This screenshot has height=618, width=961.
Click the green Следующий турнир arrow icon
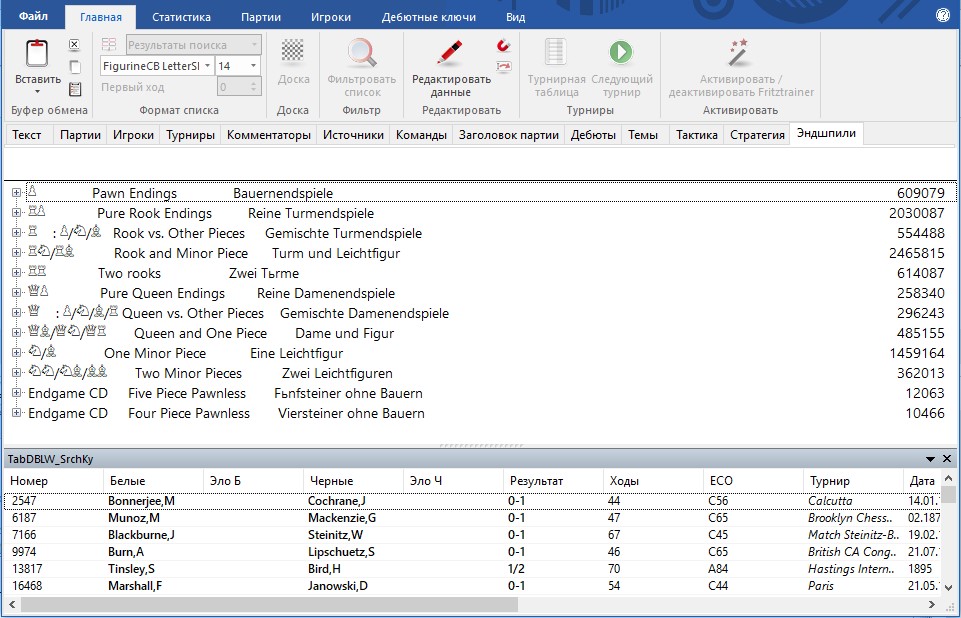point(621,53)
